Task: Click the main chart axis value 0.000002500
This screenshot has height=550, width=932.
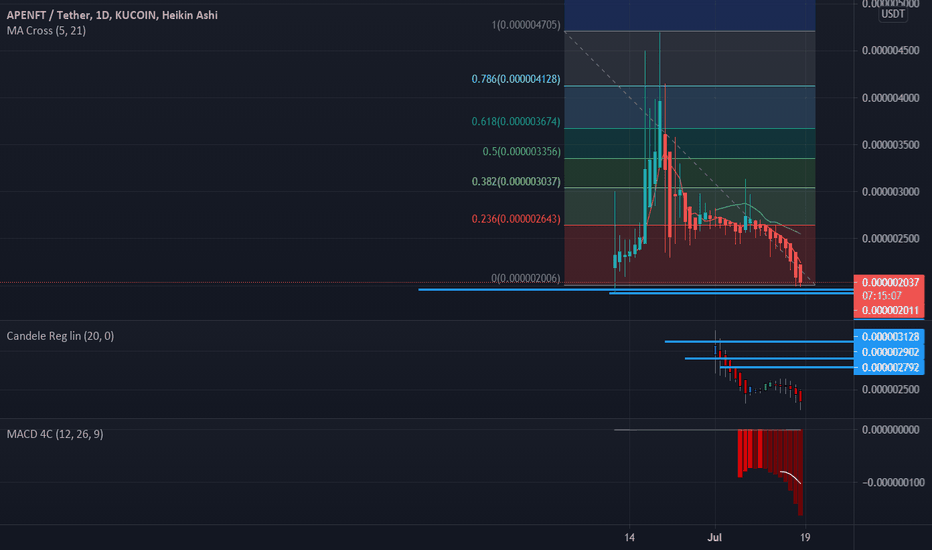Action: tap(890, 238)
